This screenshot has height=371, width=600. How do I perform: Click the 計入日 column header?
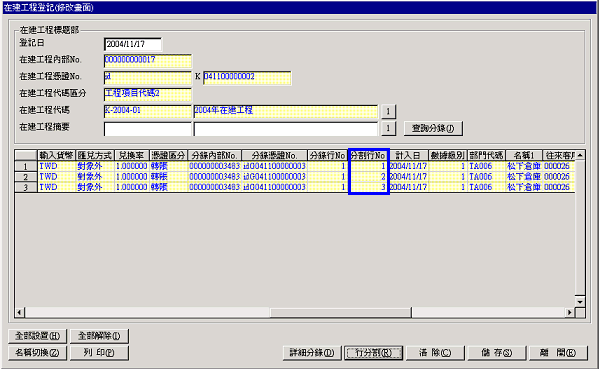click(408, 155)
